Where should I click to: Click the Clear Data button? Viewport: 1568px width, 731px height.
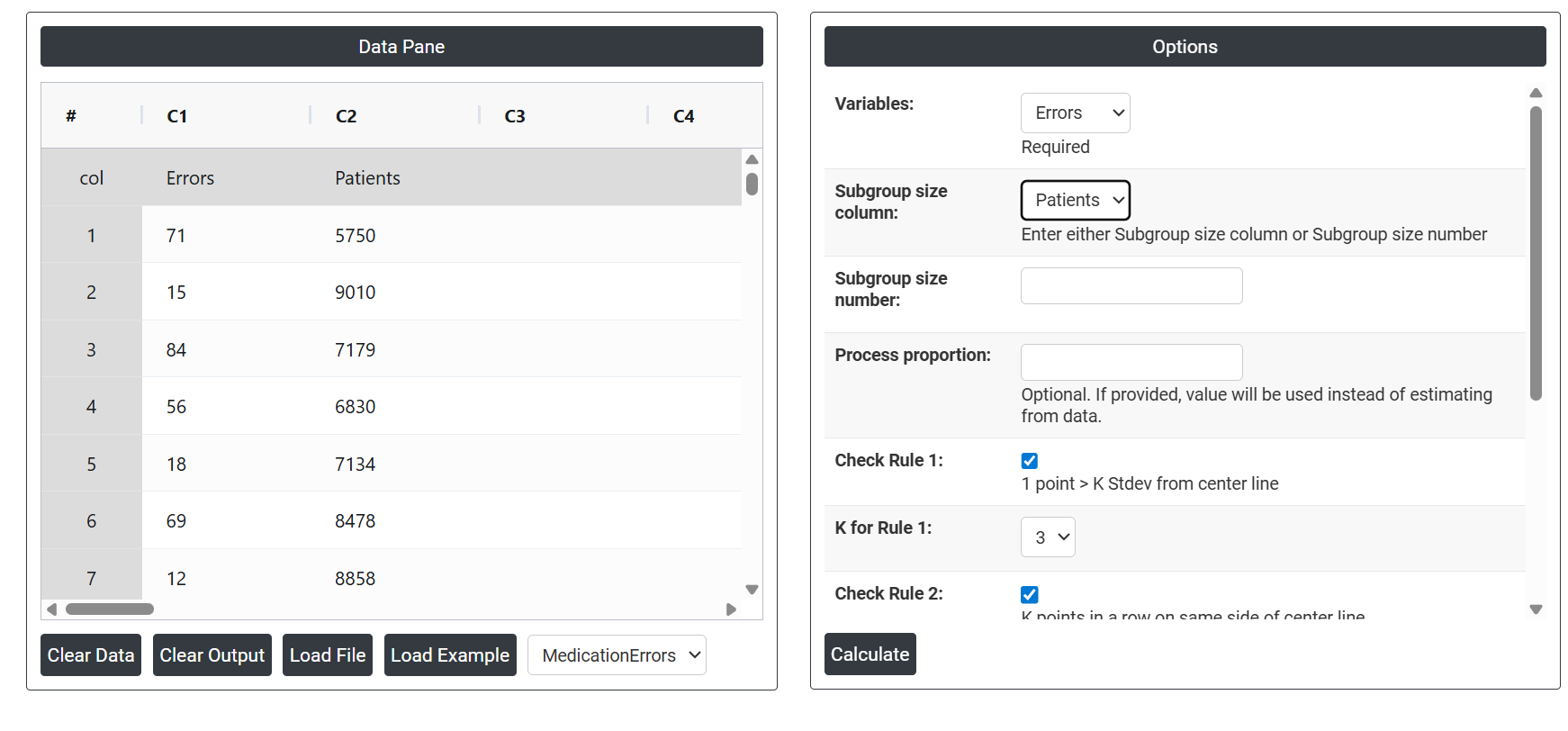[x=91, y=655]
